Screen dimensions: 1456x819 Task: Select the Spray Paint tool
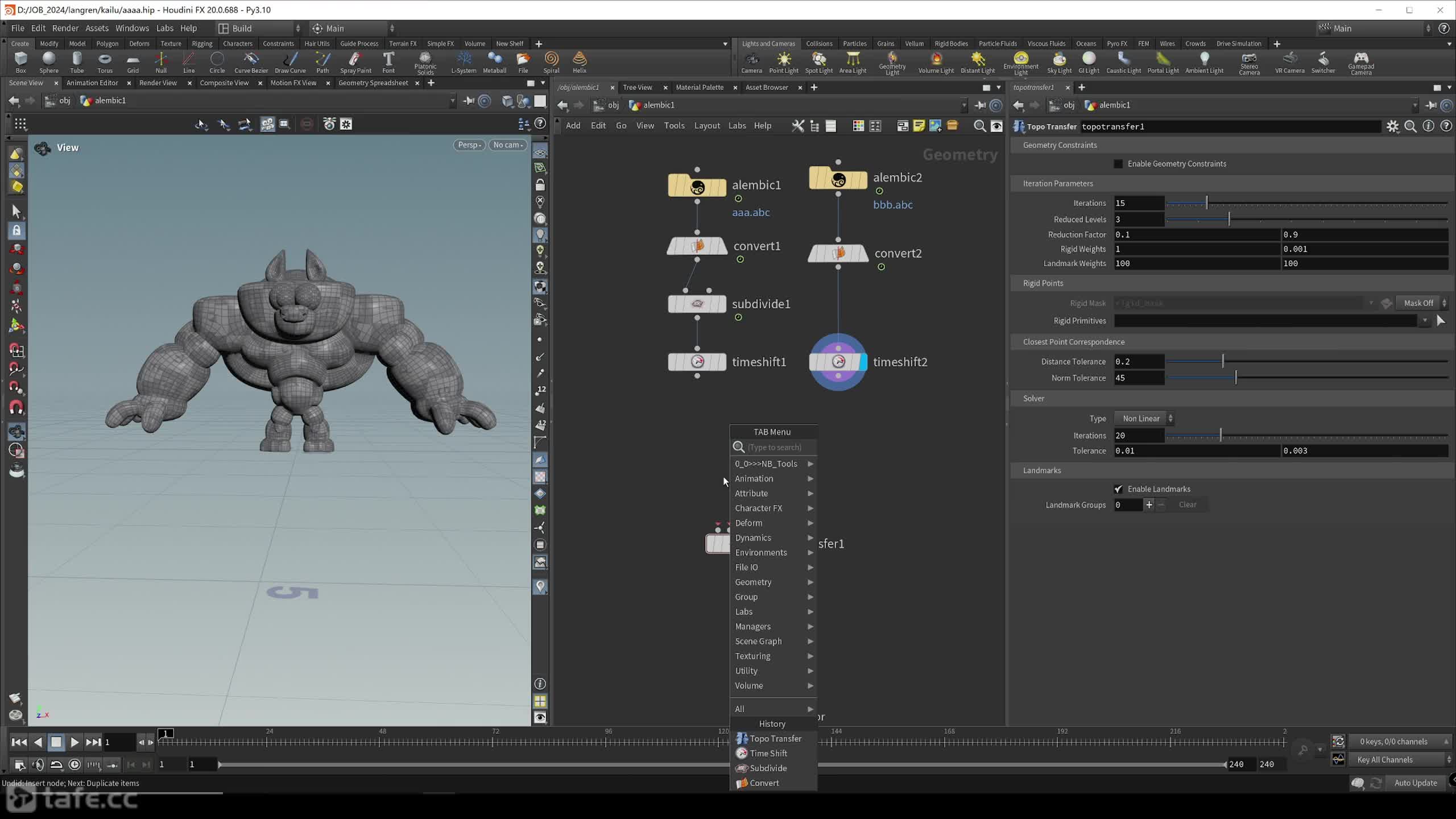[x=355, y=62]
